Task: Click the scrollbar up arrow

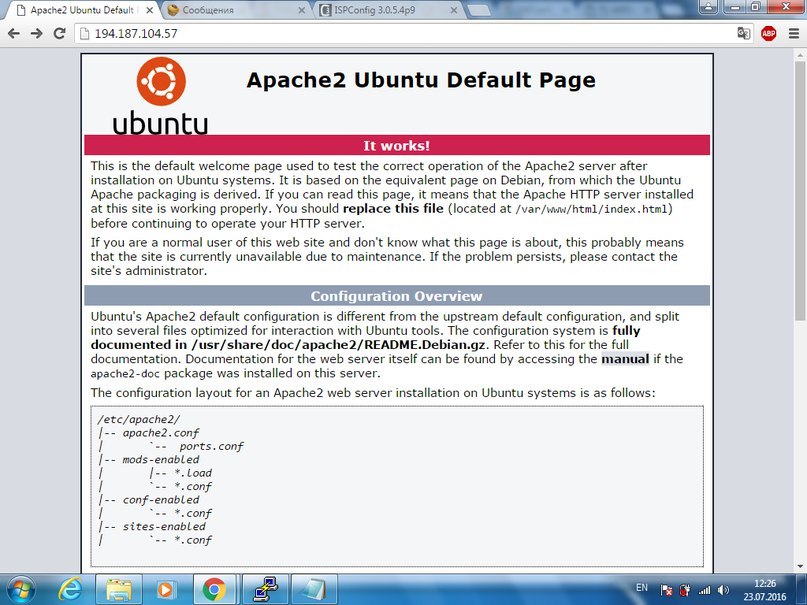Action: (800, 55)
